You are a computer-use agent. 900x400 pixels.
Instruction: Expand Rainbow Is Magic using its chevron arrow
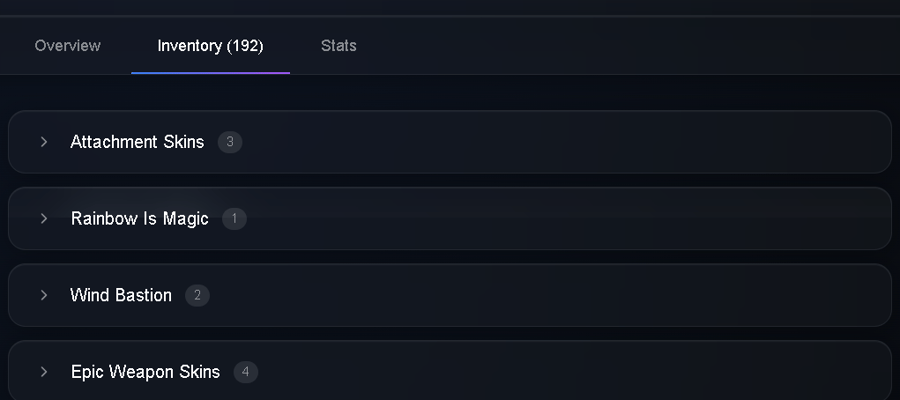coord(44,219)
